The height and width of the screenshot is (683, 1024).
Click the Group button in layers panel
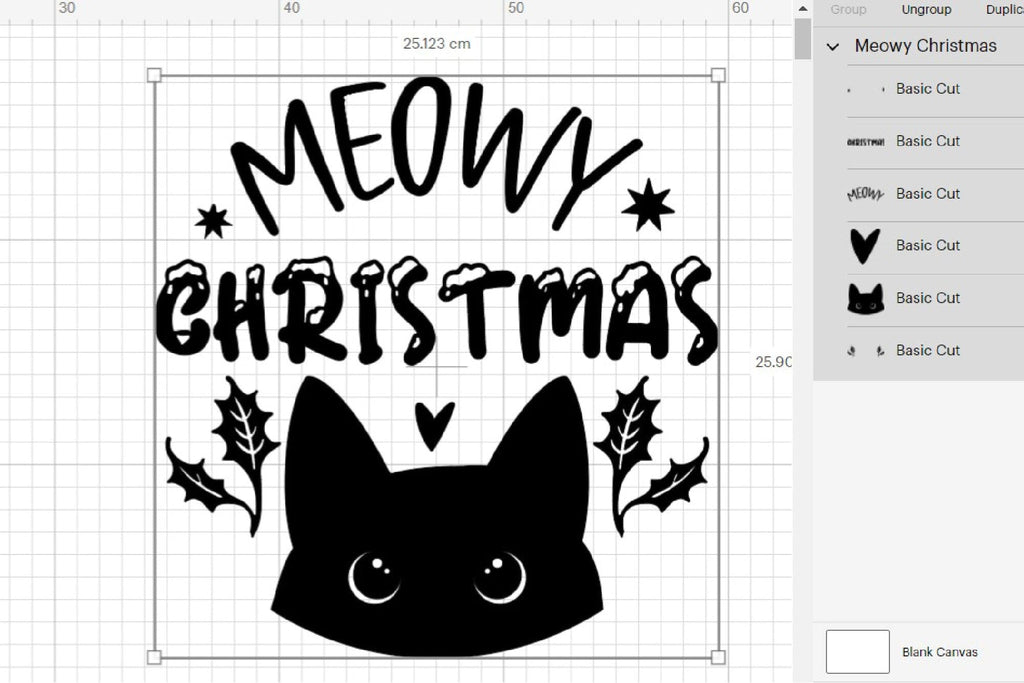pos(848,9)
